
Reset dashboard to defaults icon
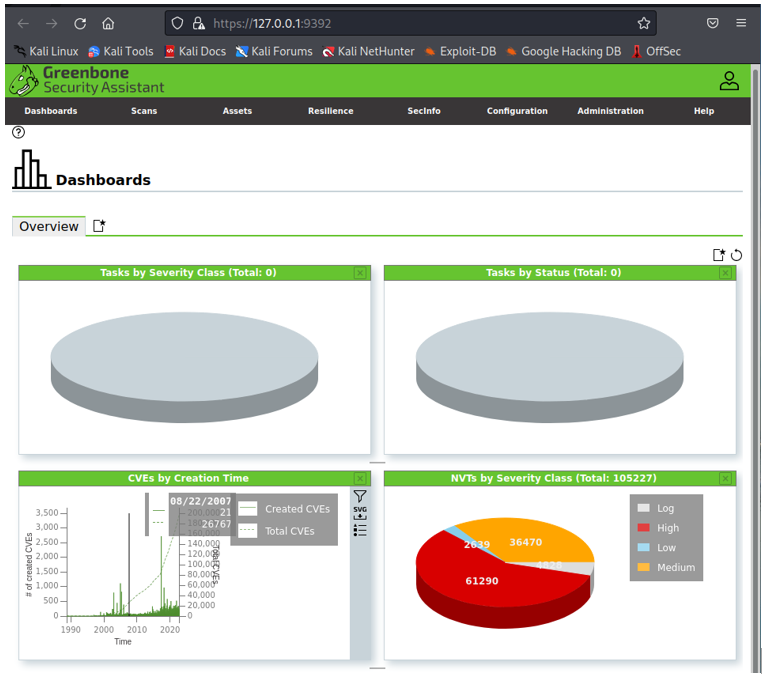pos(736,255)
